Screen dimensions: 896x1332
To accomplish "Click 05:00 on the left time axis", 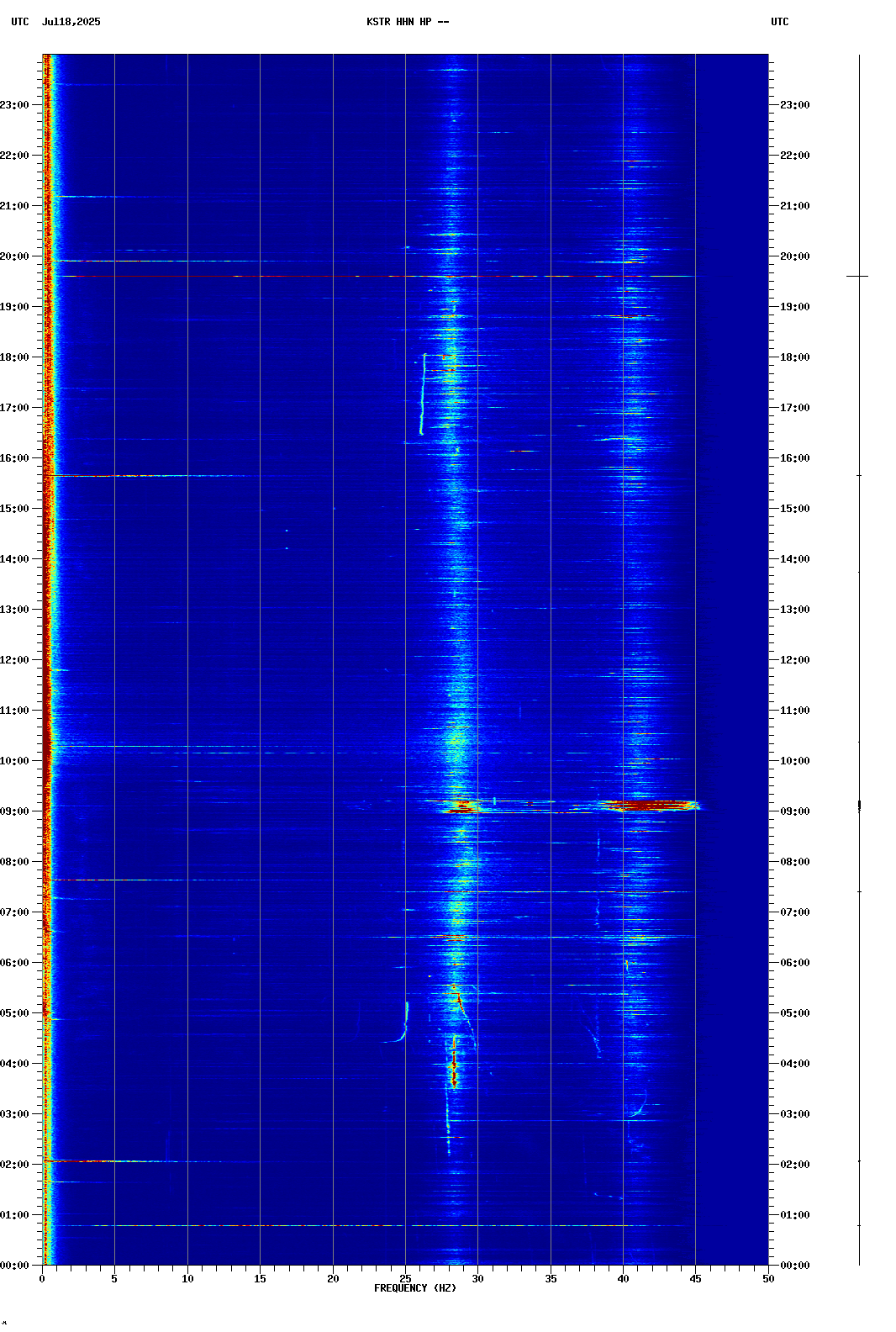I will 14,1013.
